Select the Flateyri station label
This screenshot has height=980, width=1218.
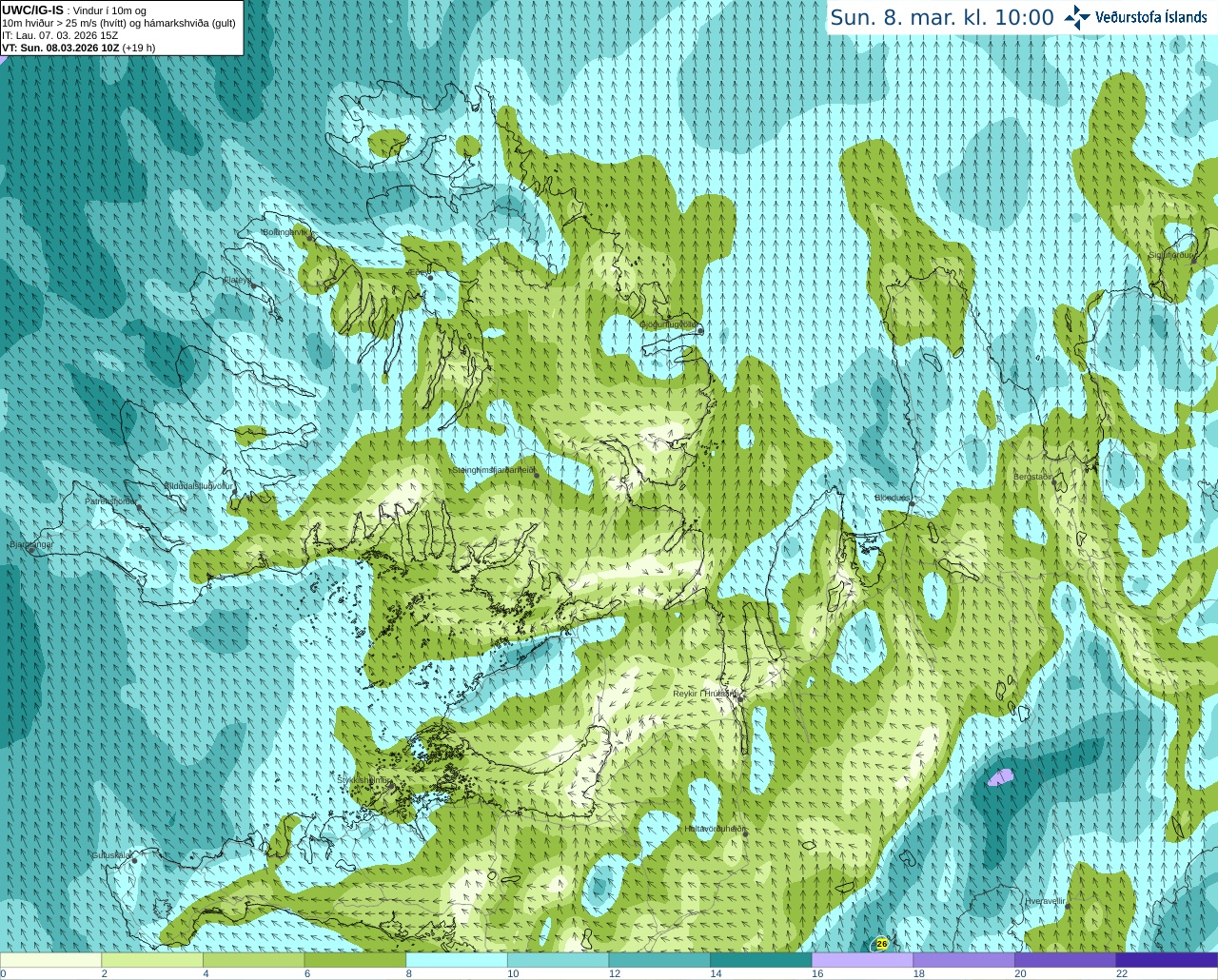pyautogui.click(x=238, y=280)
